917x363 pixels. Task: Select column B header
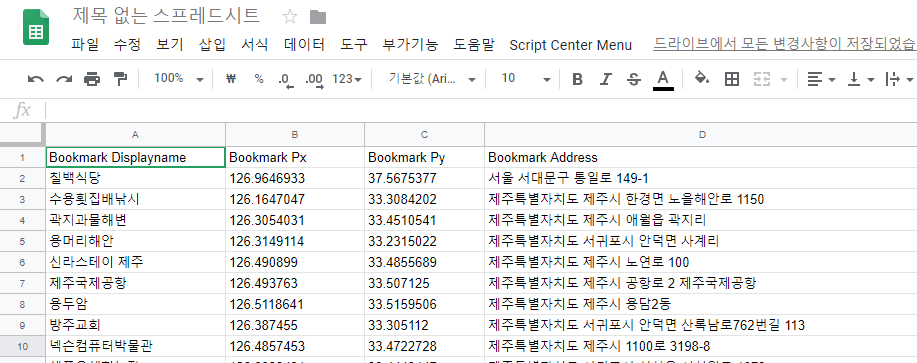pos(295,134)
